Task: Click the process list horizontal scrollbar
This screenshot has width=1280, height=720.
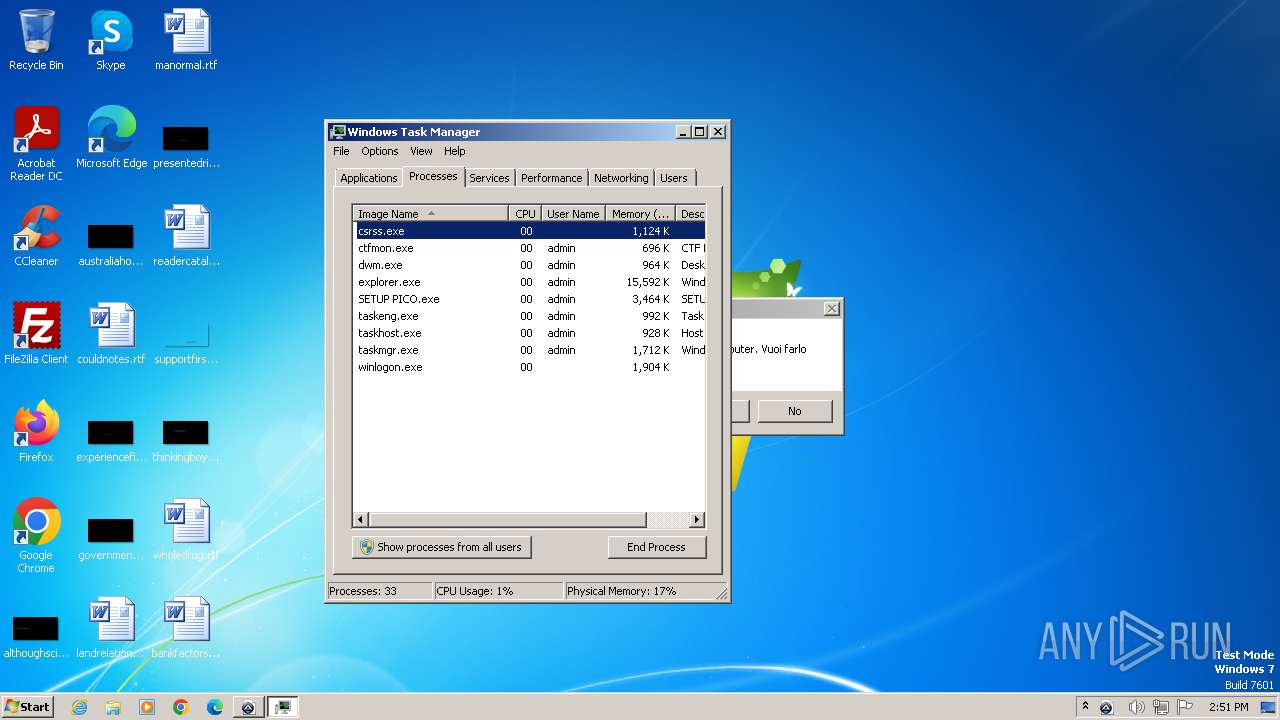Action: (x=529, y=520)
